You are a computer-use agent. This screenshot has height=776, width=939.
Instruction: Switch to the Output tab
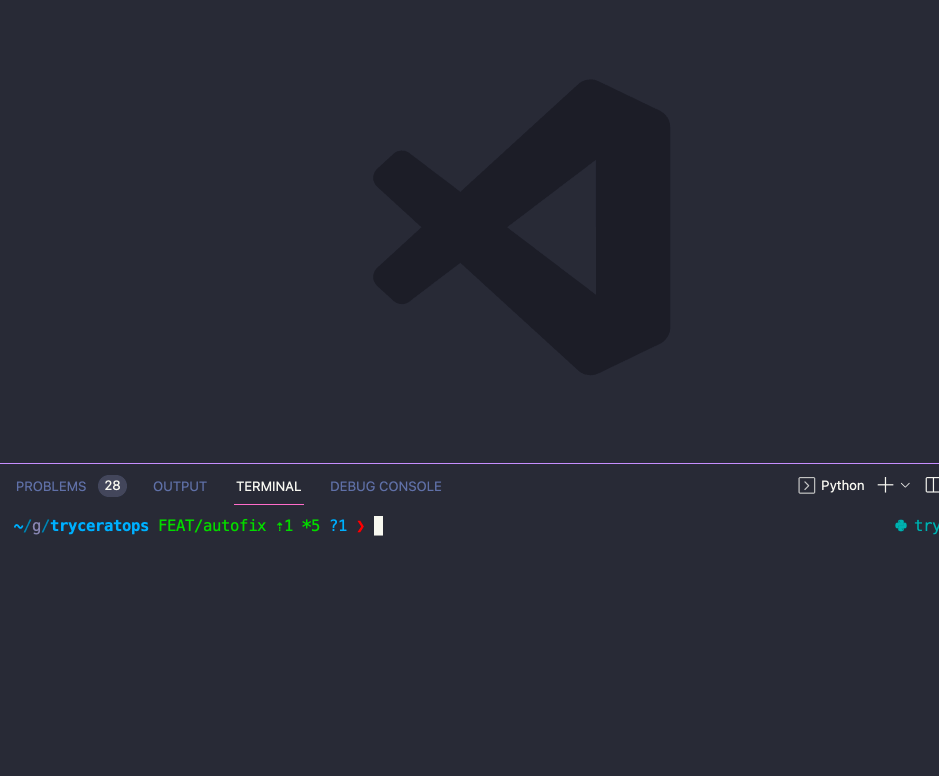[180, 486]
